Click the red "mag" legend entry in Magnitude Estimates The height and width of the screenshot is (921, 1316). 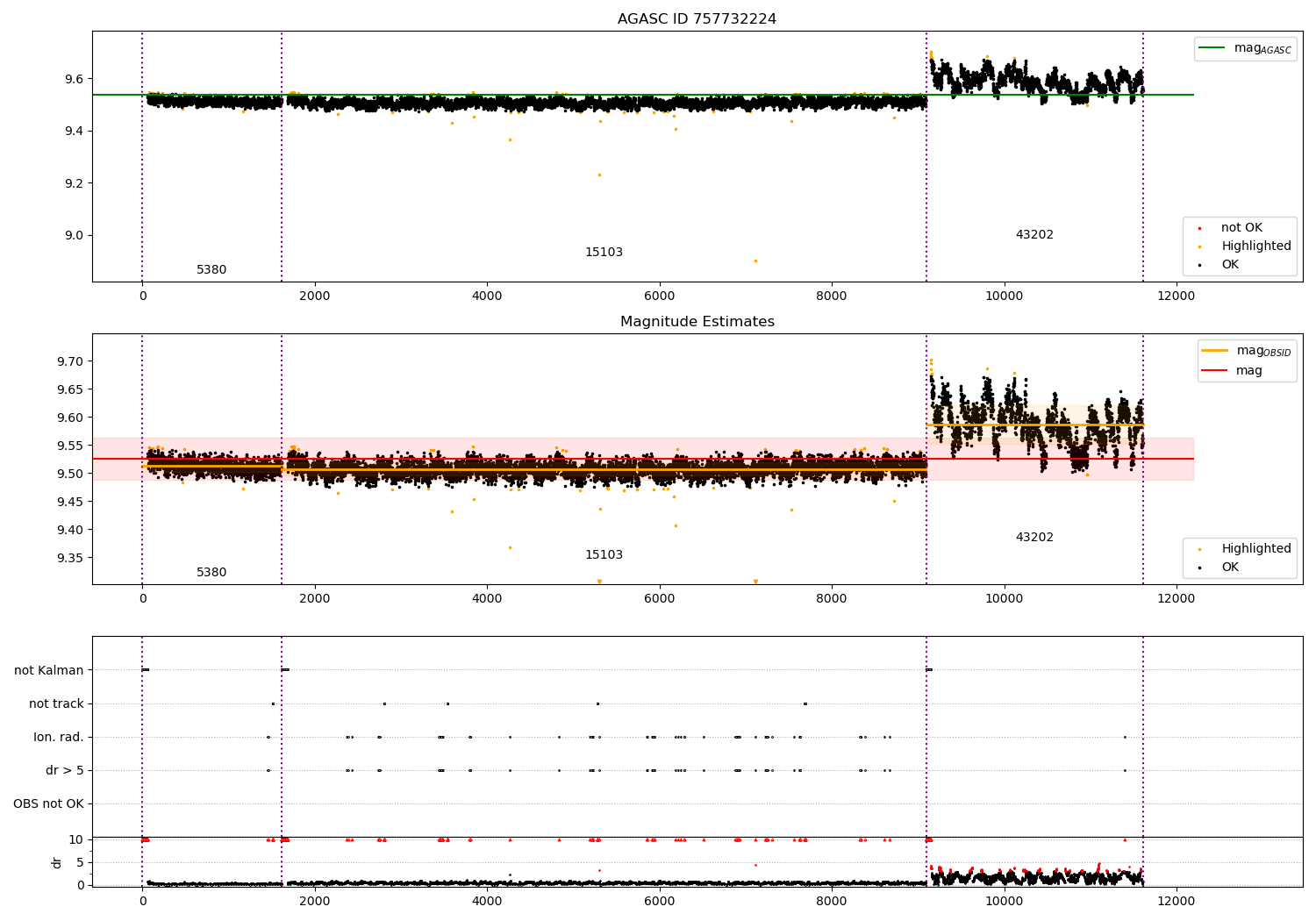tap(1232, 370)
